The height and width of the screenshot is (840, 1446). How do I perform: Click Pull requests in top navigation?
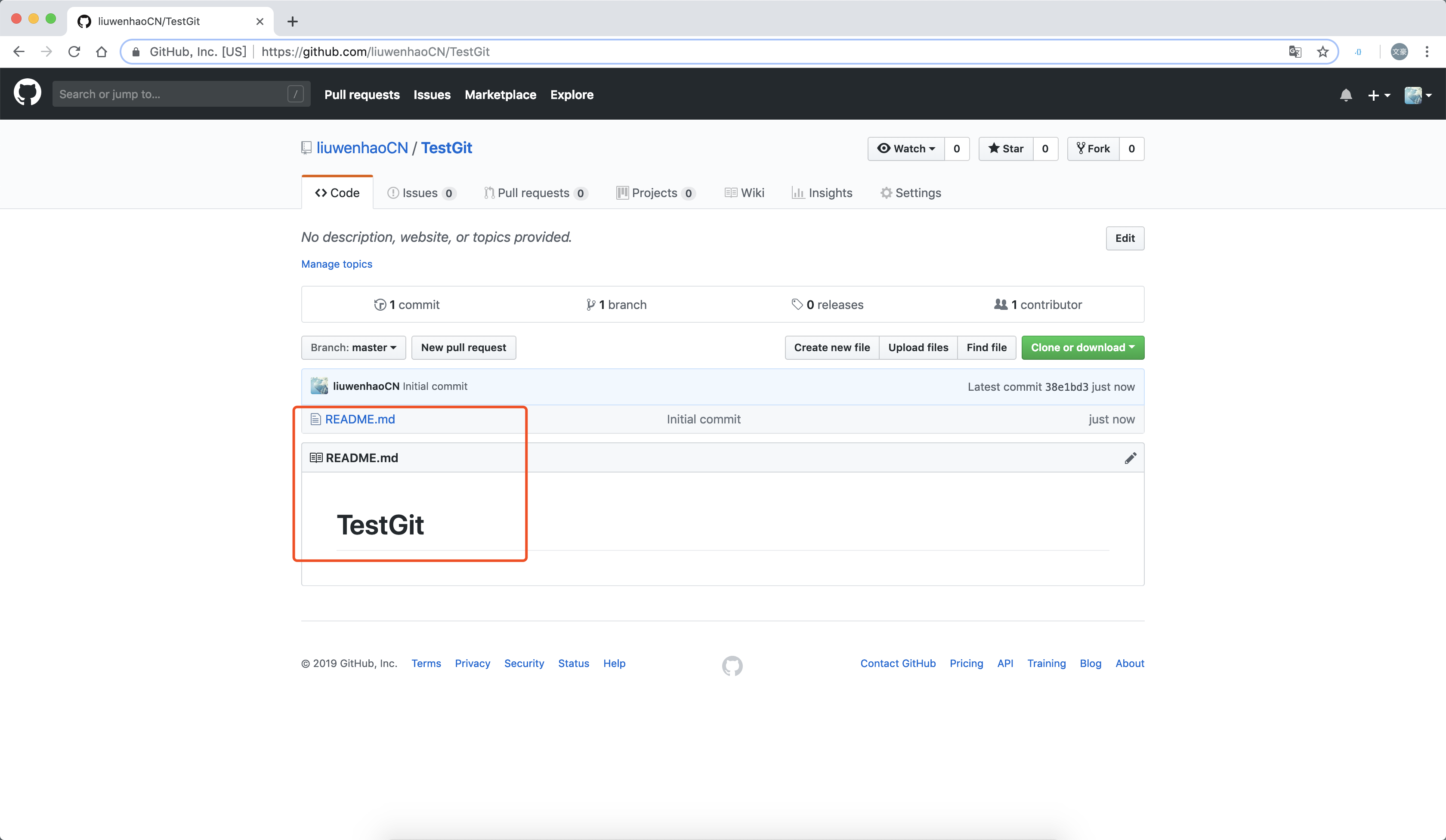(362, 95)
